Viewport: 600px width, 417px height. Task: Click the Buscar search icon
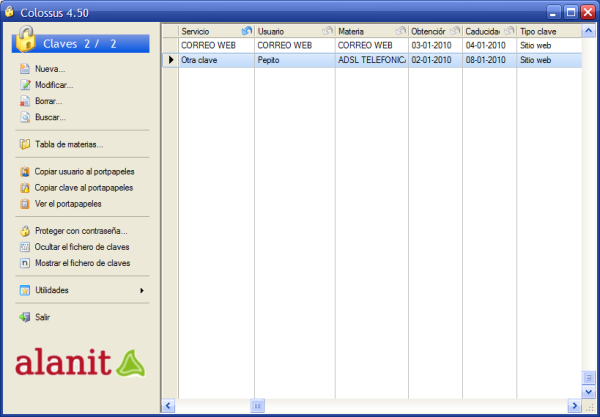[25, 117]
